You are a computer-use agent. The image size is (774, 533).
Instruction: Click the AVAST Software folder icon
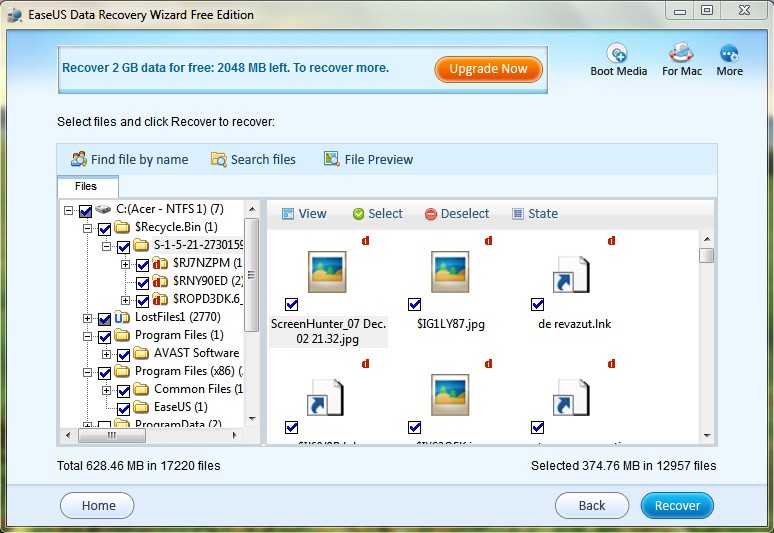pyautogui.click(x=141, y=353)
